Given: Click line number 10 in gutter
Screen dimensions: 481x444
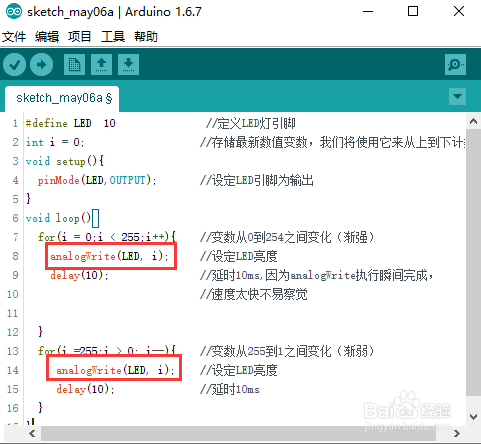Looking at the screenshot, I should click(x=13, y=294).
